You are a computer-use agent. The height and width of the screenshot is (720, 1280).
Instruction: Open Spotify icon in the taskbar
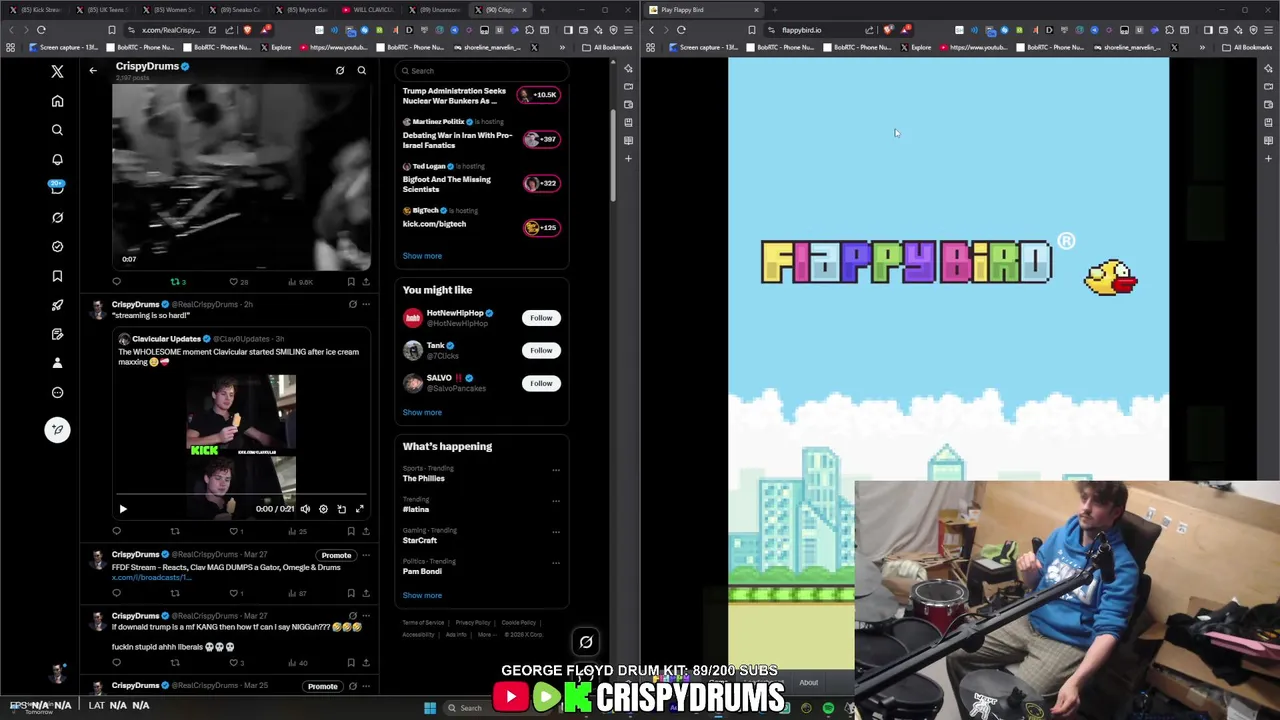828,708
